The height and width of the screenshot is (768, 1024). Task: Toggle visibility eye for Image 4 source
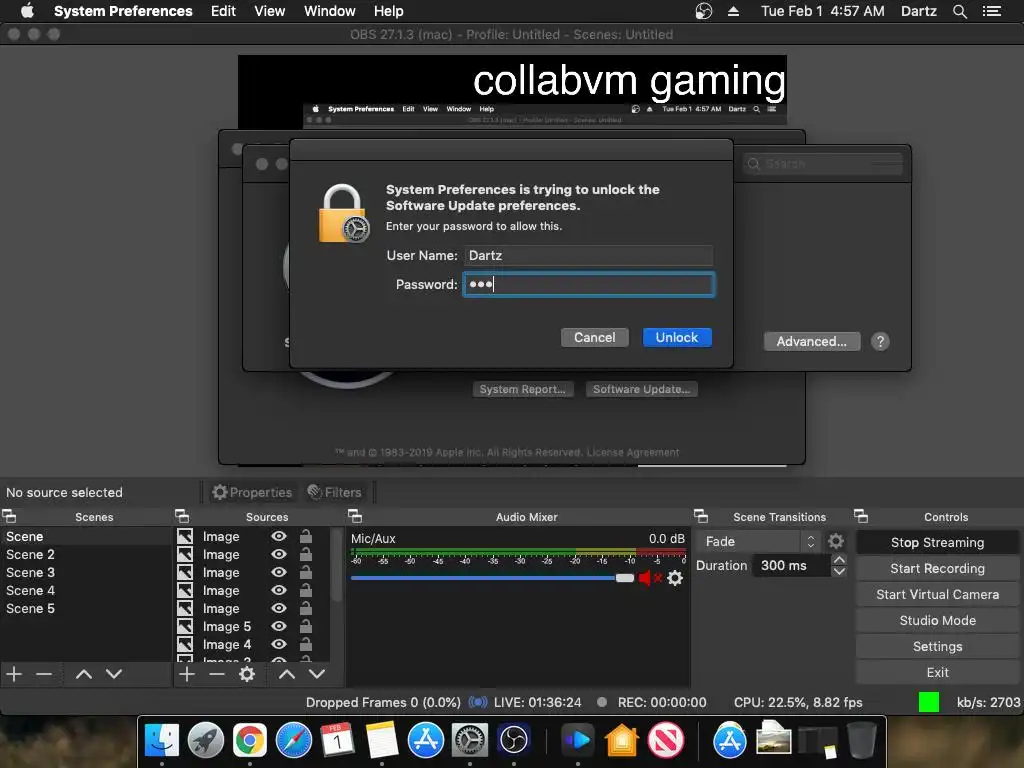(279, 645)
